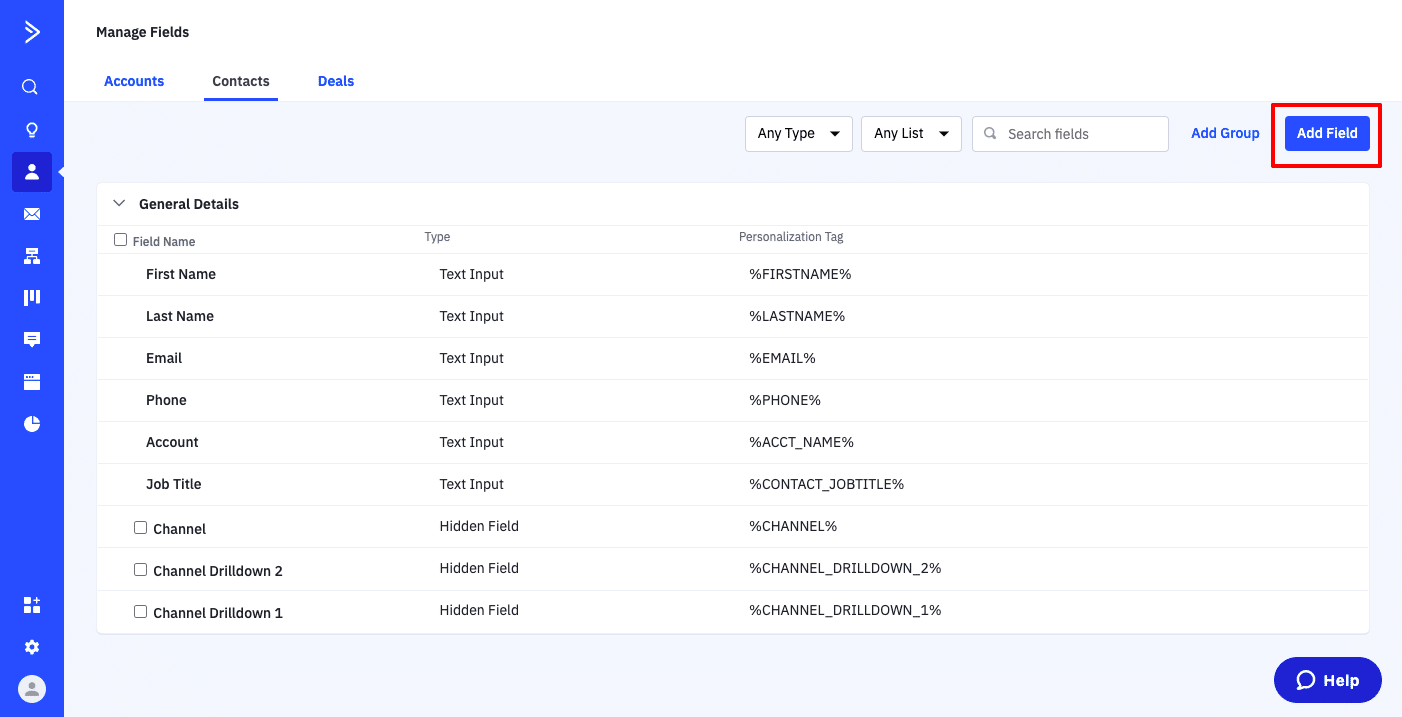Collapse the General Details group chevron
Screen dimensions: 1402x717
[119, 203]
